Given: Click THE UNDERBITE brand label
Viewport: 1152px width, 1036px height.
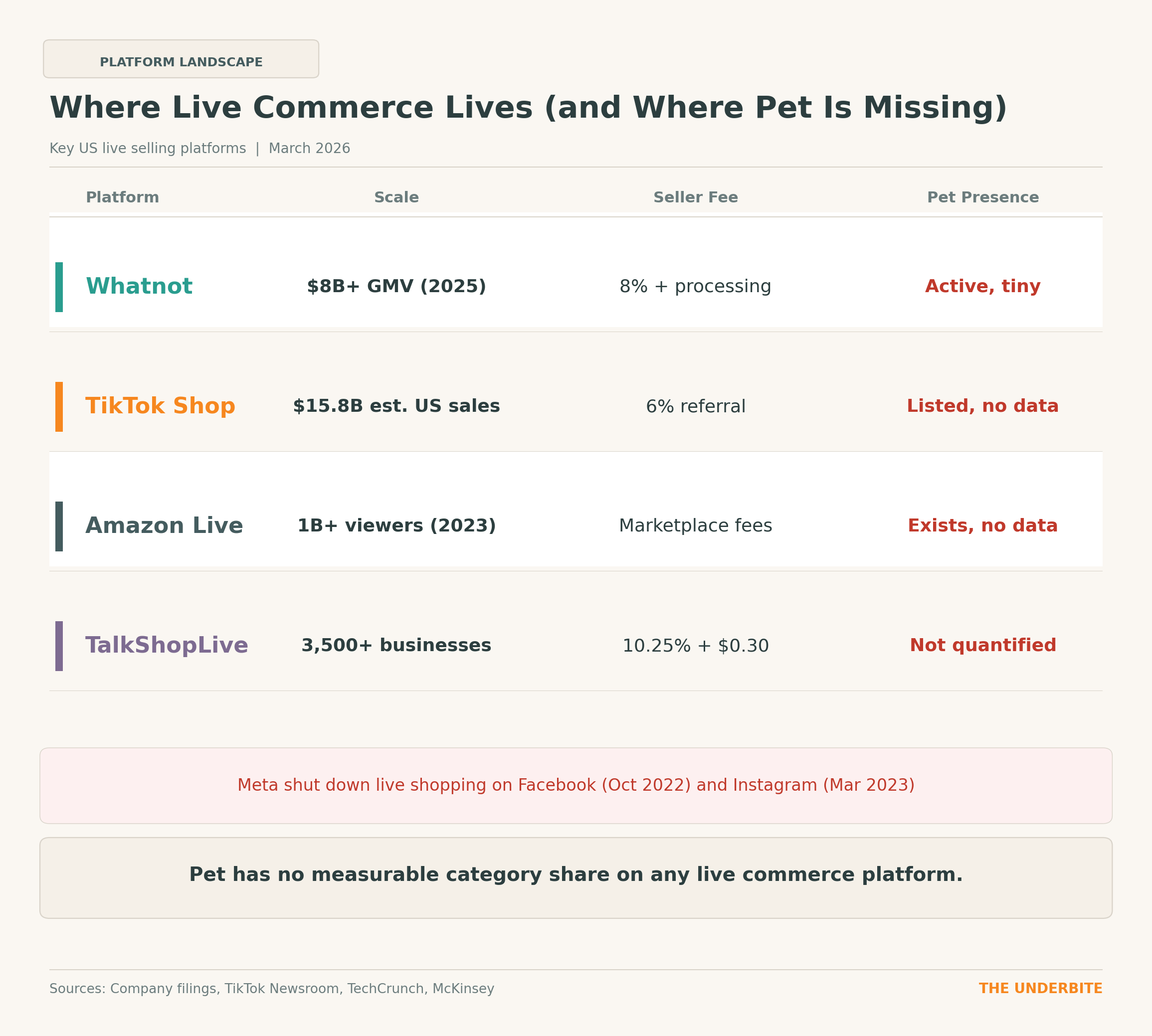Looking at the screenshot, I should click(x=1040, y=989).
